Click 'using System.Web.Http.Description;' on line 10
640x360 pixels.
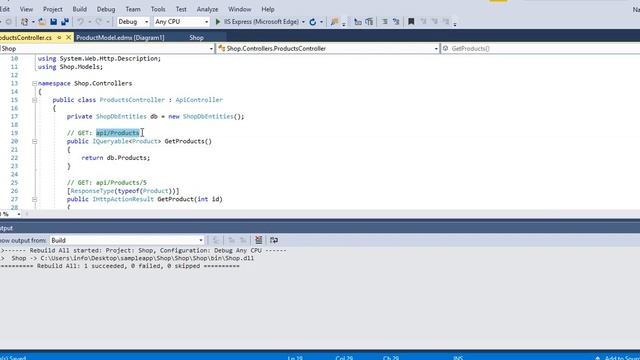(x=99, y=58)
